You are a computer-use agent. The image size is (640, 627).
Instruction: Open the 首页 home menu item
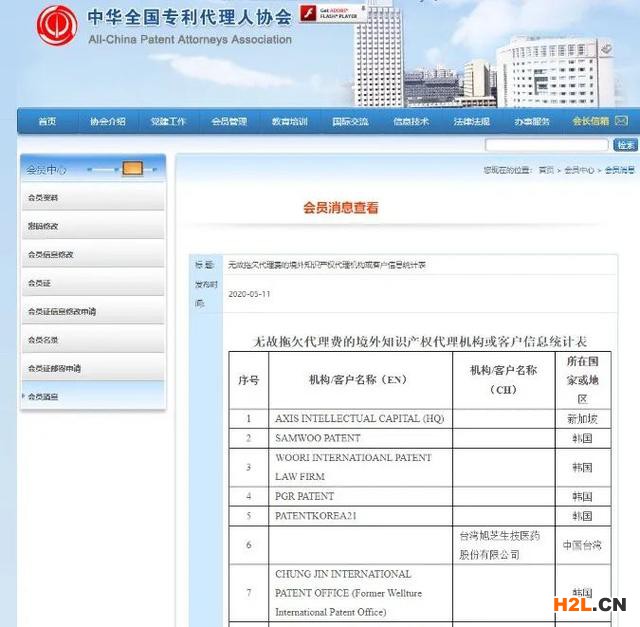point(47,122)
